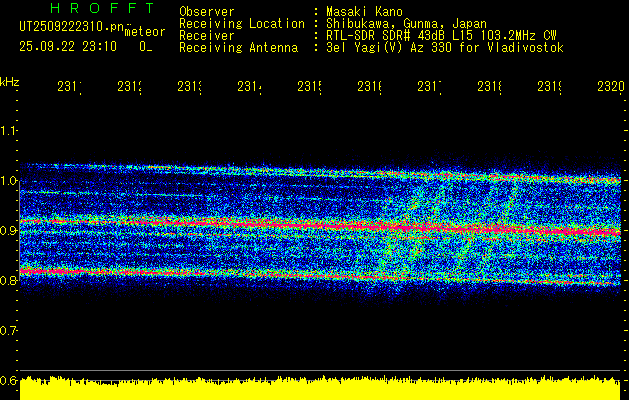Click the 0.9 kHz frequency tick label
Image resolution: width=629 pixels, height=400 pixels.
8,231
